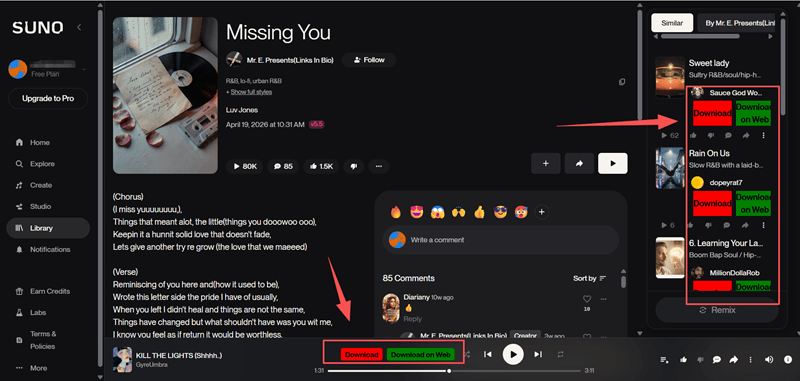Like the Sweet lady track
The image size is (800, 381).
[693, 136]
